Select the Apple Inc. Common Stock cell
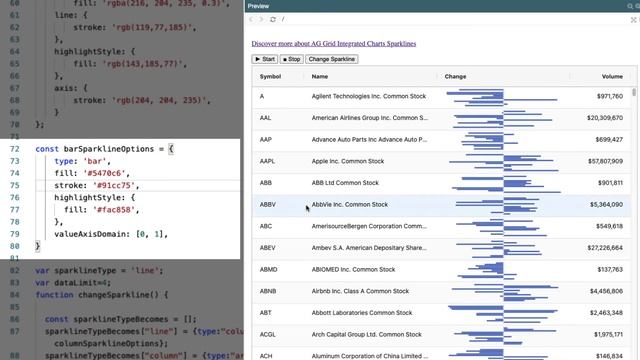640x360 pixels. tap(348, 161)
